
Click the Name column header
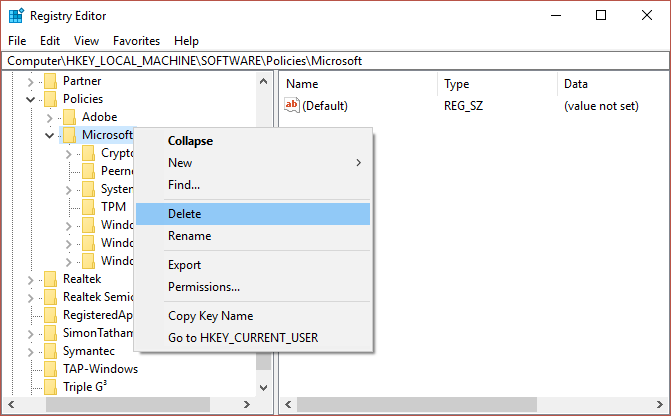pos(302,84)
